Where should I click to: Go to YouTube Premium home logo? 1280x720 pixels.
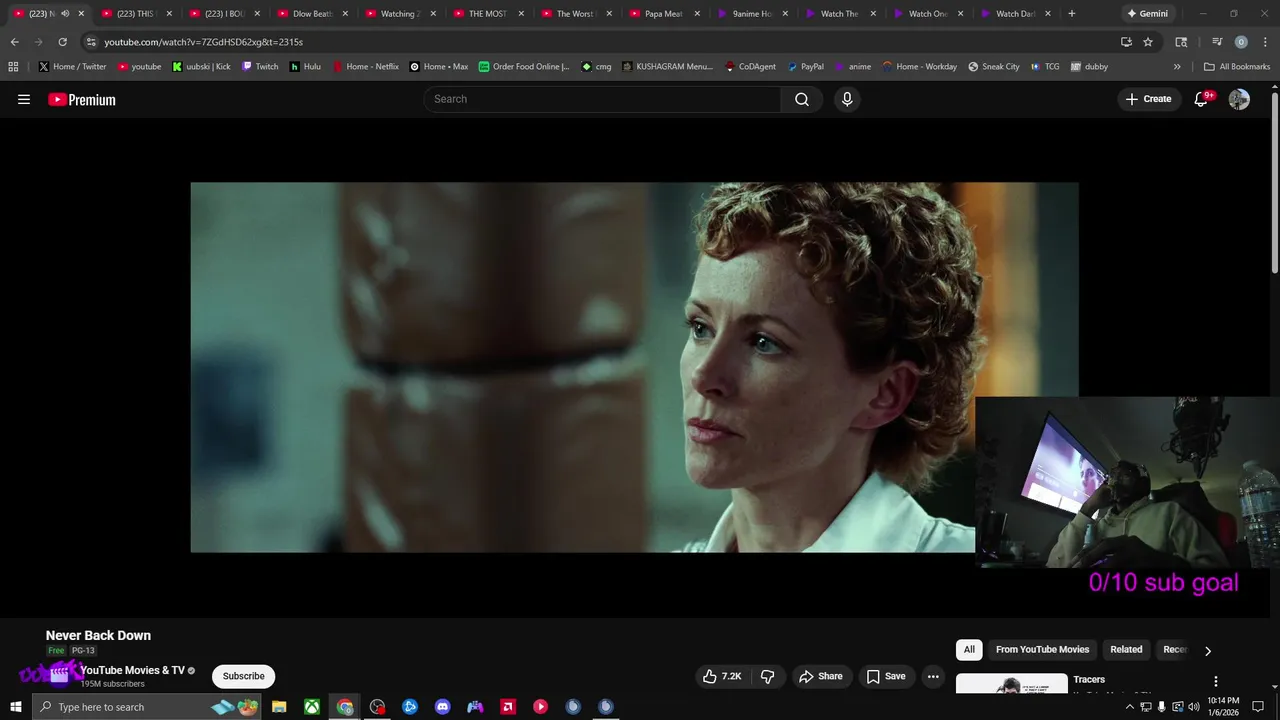click(x=82, y=100)
